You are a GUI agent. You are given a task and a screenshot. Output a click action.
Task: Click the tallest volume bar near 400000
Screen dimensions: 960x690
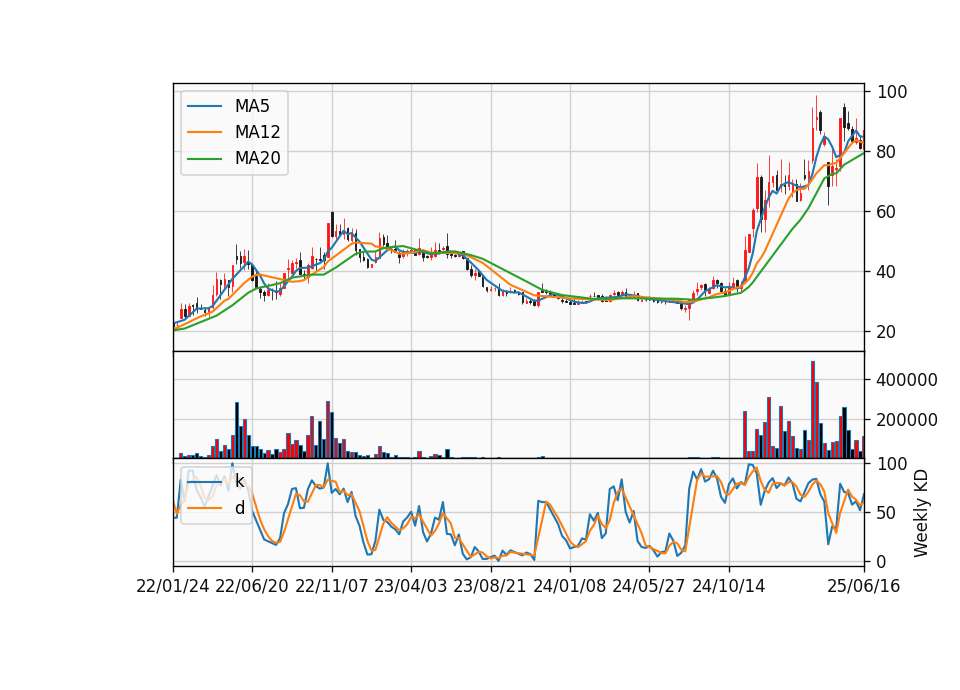(813, 410)
